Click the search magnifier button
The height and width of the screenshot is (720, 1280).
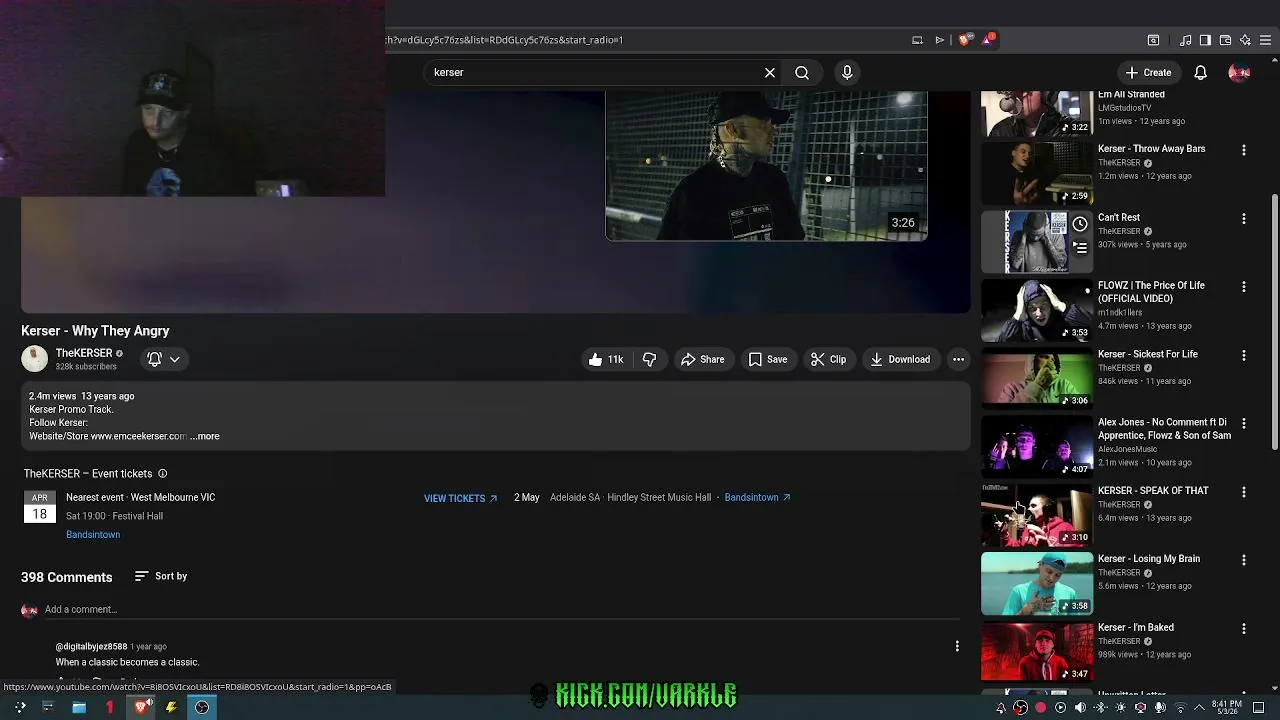point(802,72)
